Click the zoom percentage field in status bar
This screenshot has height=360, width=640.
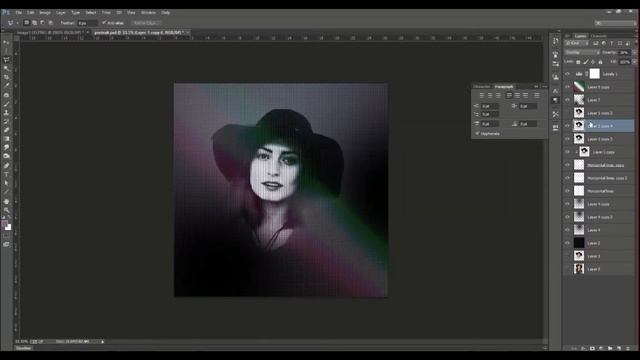click(22, 342)
